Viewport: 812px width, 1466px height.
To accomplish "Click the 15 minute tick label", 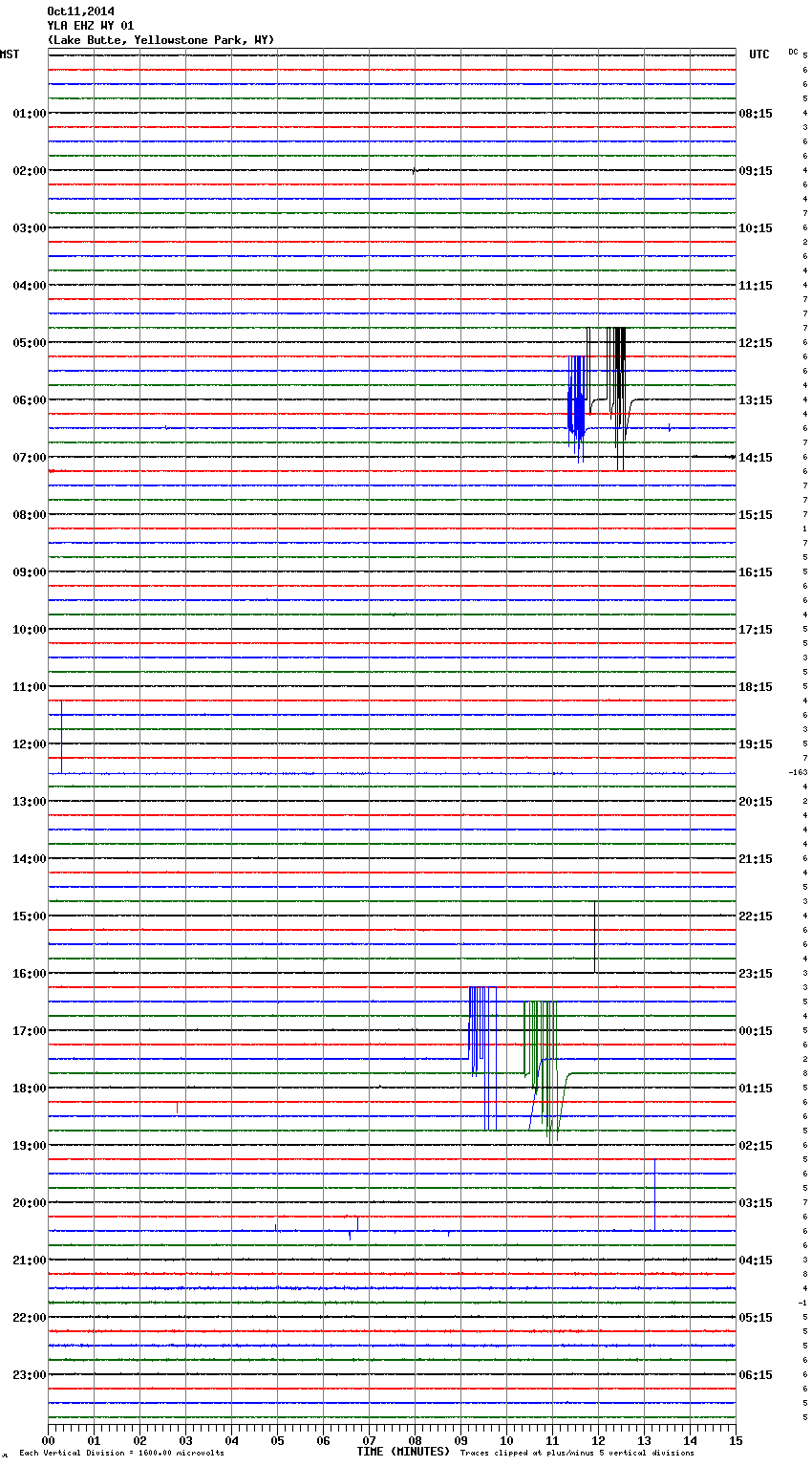I will coord(736,1440).
